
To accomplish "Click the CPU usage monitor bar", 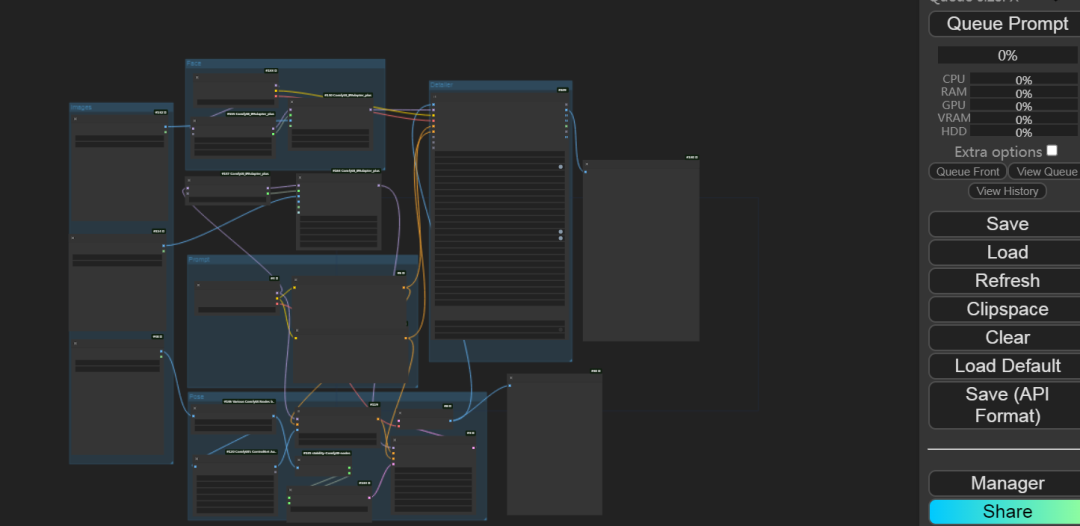I will (1023, 79).
